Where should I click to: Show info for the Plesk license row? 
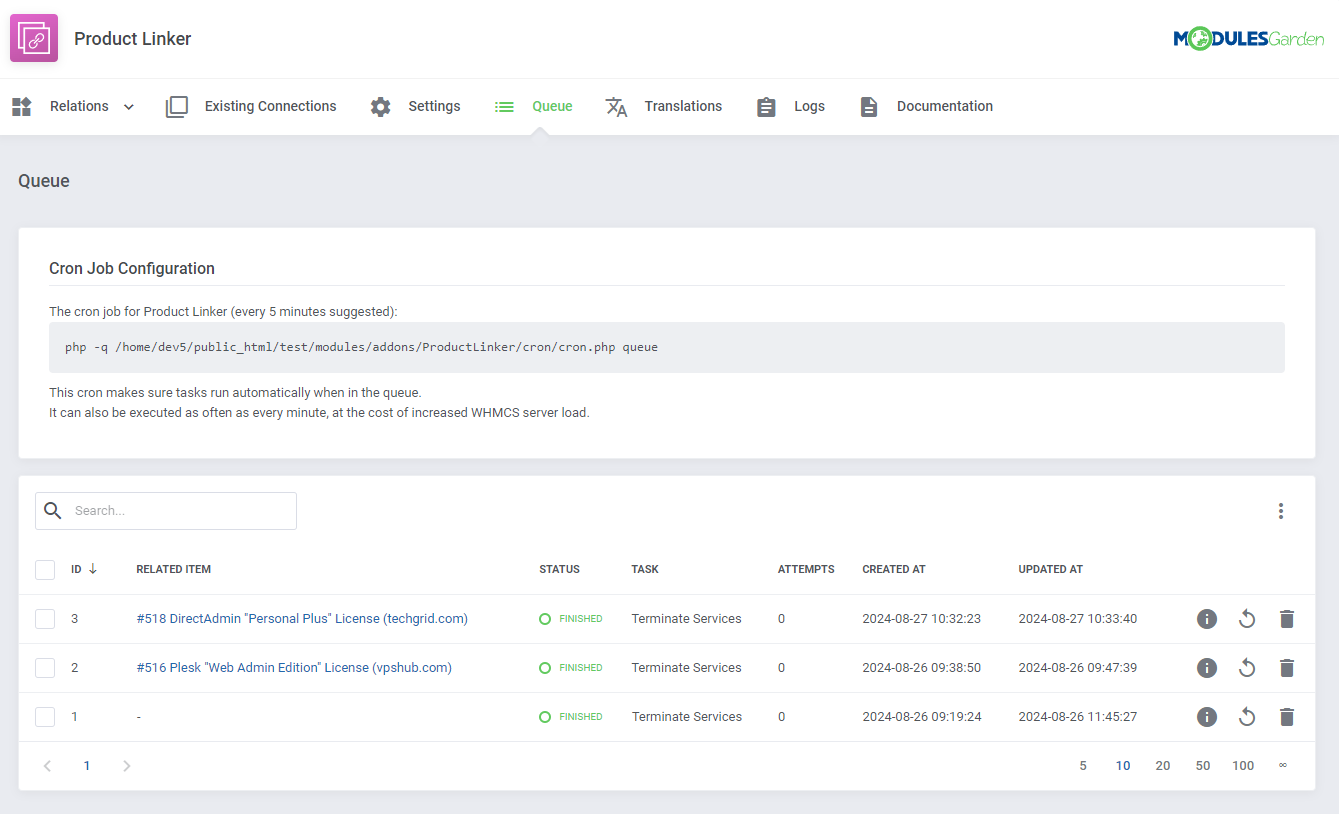tap(1207, 668)
